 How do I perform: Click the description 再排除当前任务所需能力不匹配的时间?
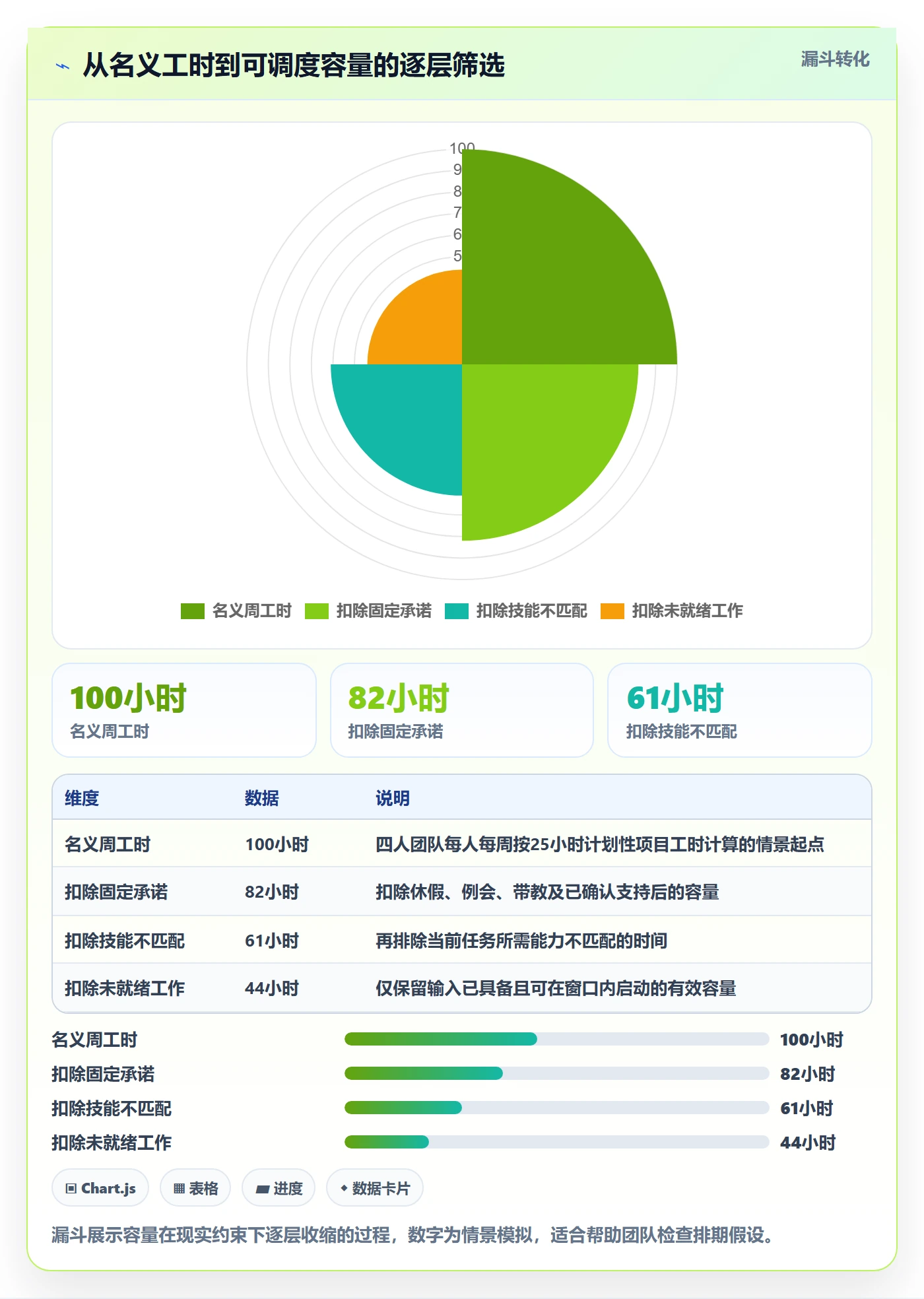click(x=521, y=941)
